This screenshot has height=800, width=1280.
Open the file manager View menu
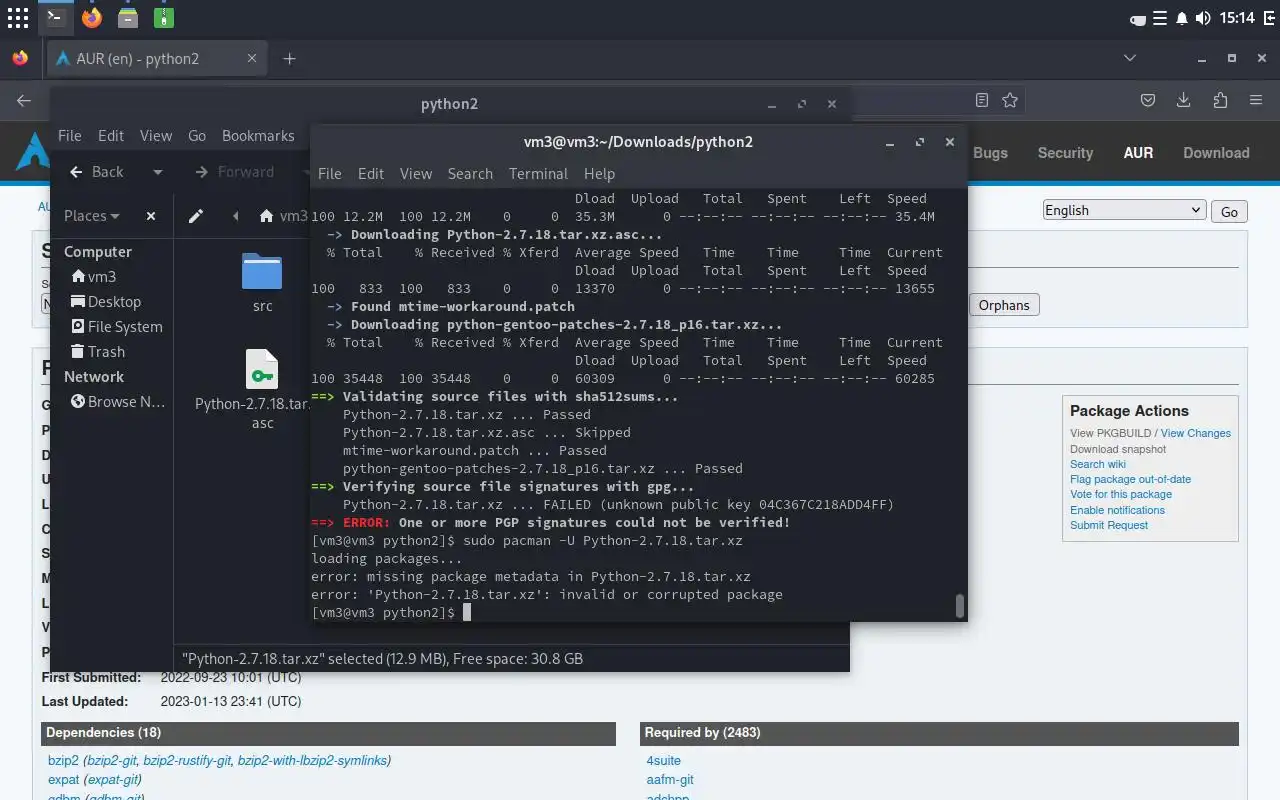(156, 136)
